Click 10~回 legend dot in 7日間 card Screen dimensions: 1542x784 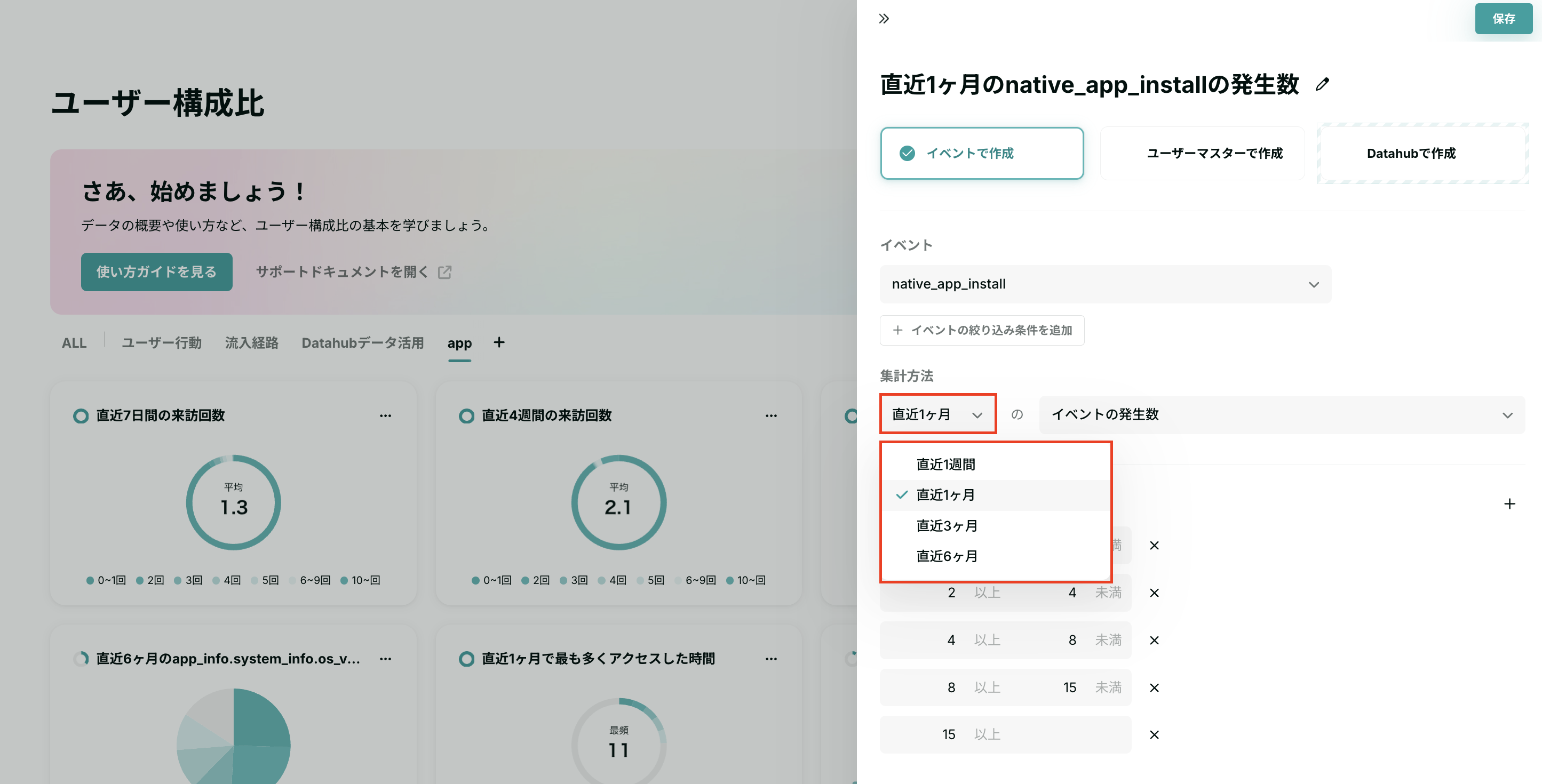(x=344, y=580)
